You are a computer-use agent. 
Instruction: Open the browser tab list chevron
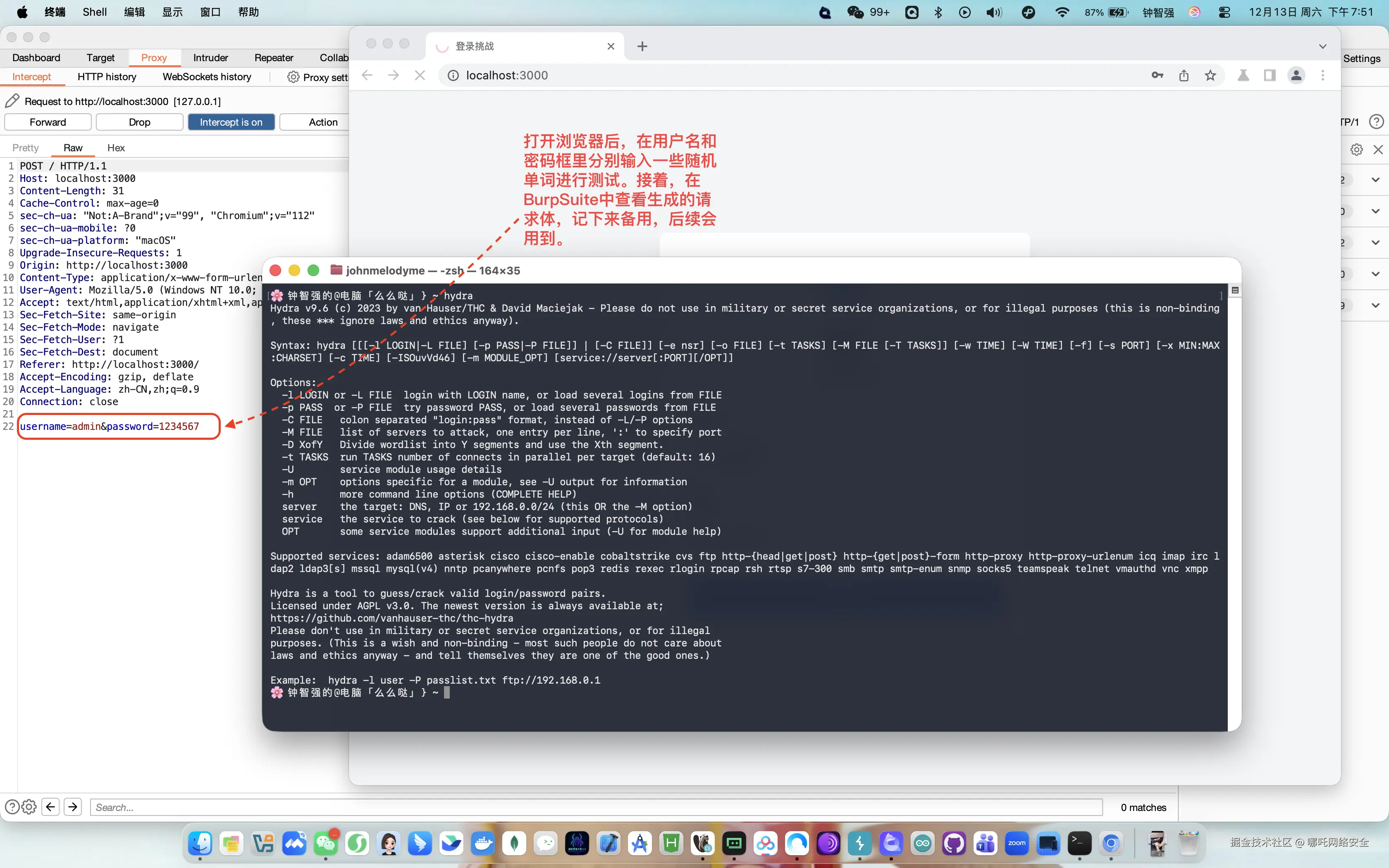[1322, 46]
